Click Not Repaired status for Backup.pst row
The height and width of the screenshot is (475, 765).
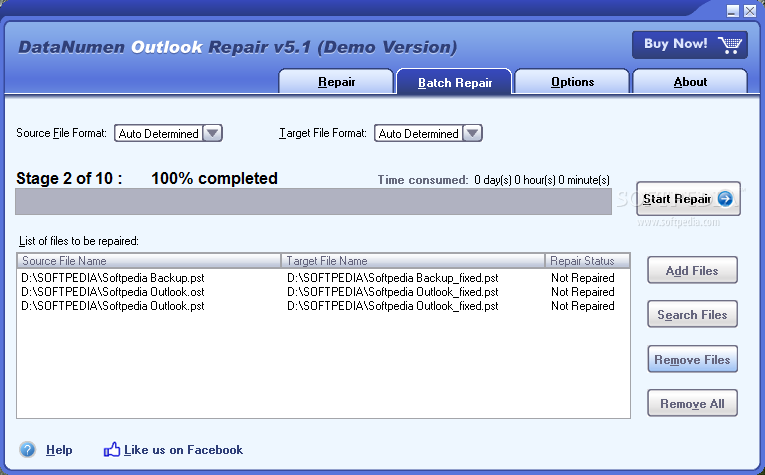pyautogui.click(x=583, y=277)
